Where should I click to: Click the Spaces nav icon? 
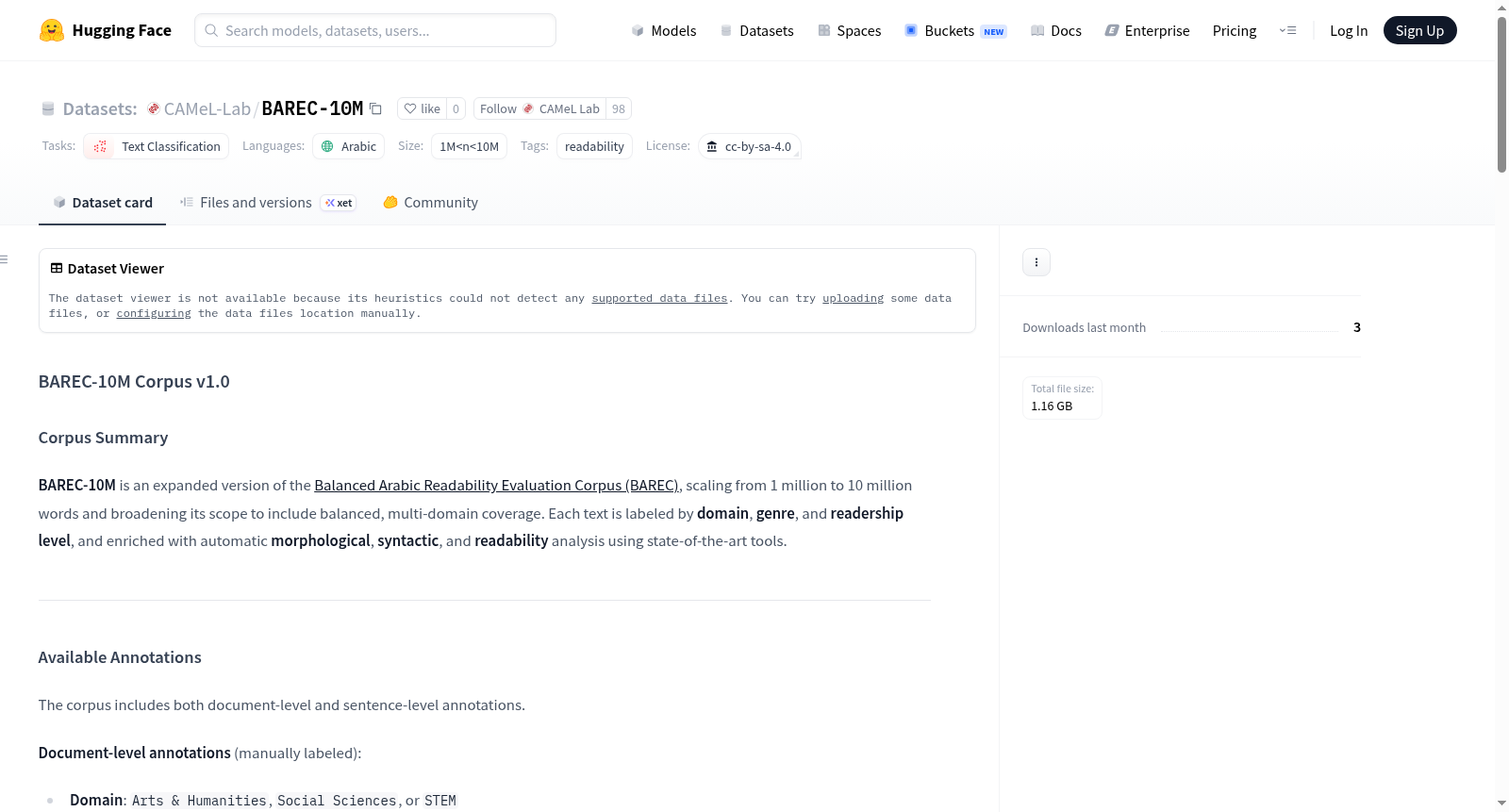pos(824,30)
